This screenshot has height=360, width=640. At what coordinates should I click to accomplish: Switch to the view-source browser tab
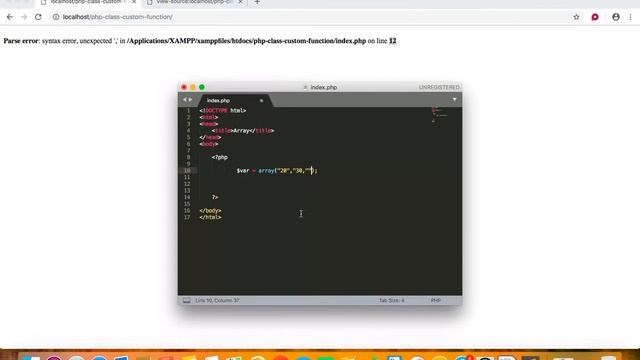pos(195,2)
